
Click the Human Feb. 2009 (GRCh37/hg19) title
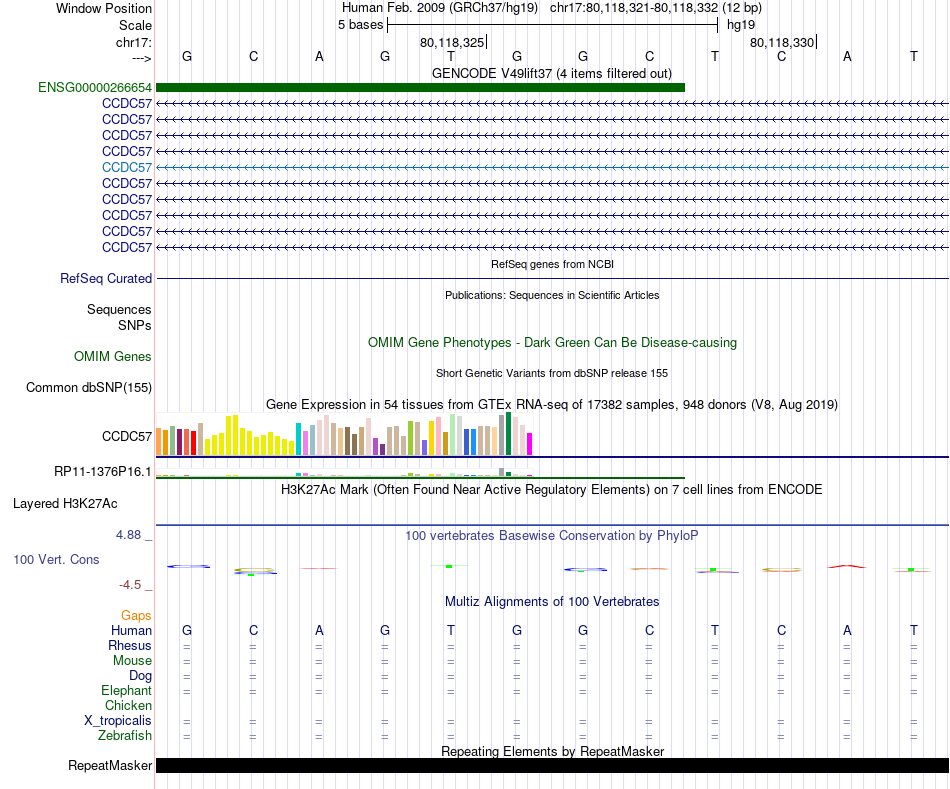pos(440,8)
